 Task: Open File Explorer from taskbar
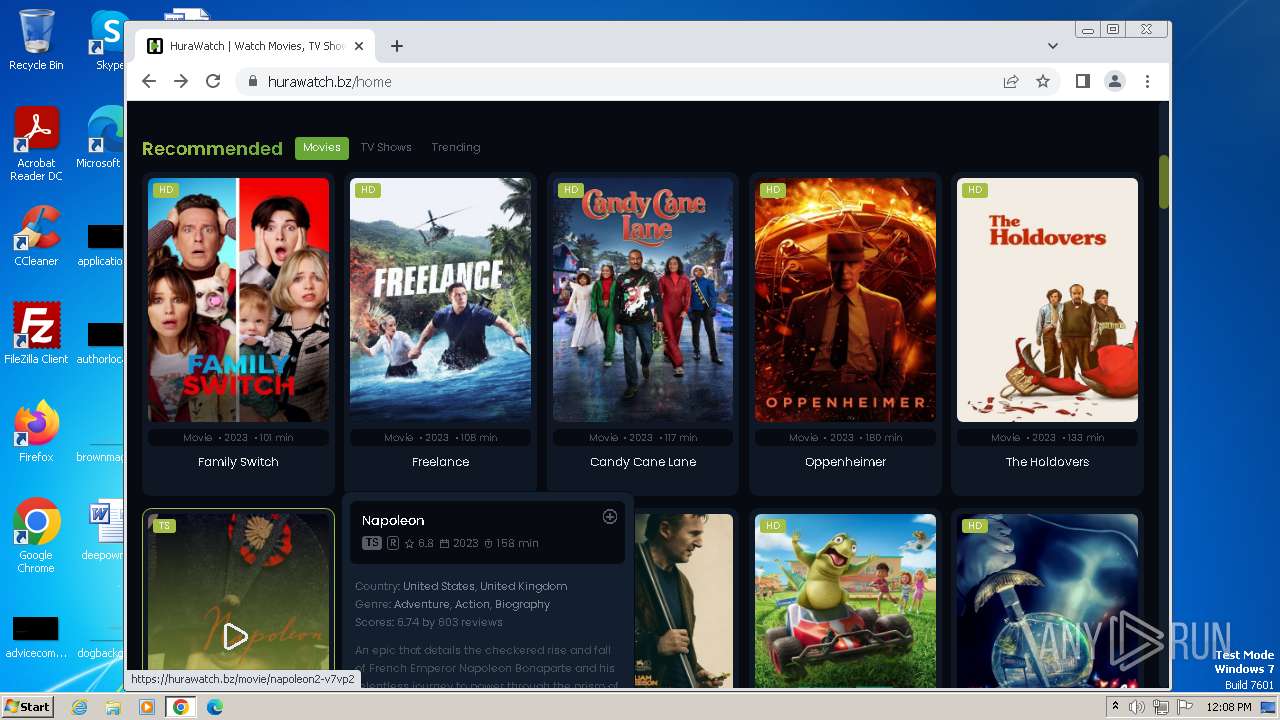[x=113, y=707]
